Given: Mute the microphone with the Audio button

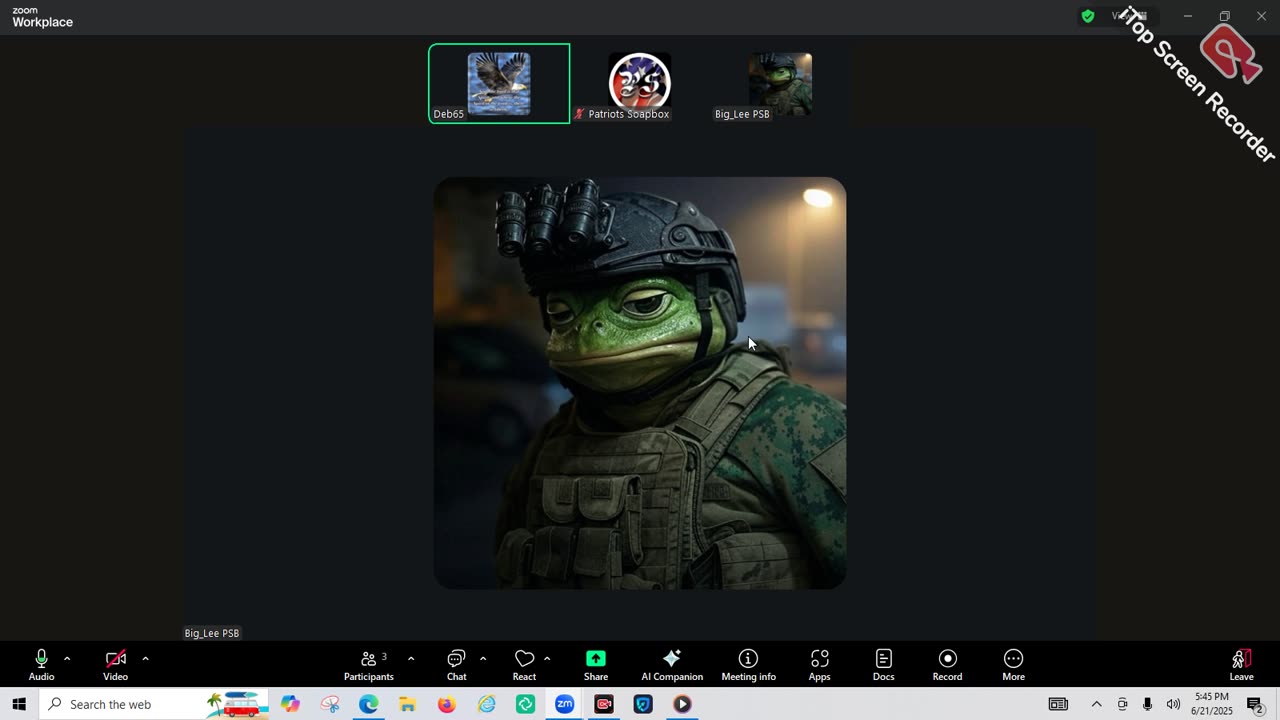Looking at the screenshot, I should point(41,664).
